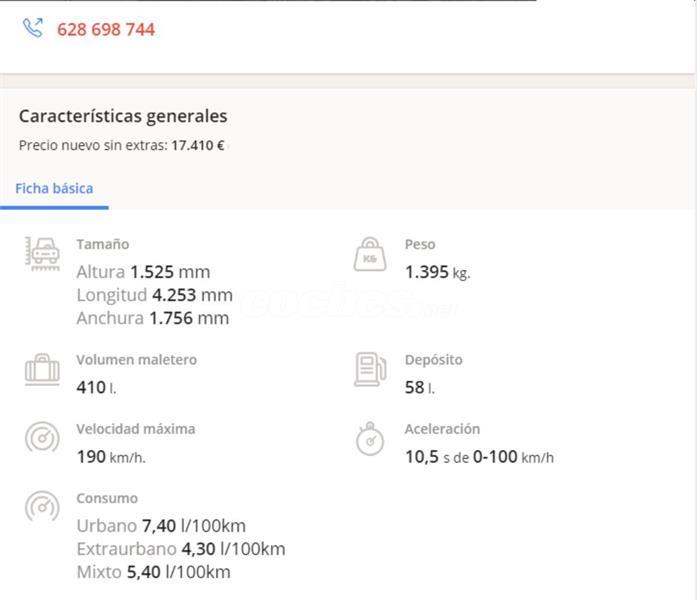Screen dimensions: 697x600
Task: Click the fuel pump icon beside Depósito
Action: [369, 369]
